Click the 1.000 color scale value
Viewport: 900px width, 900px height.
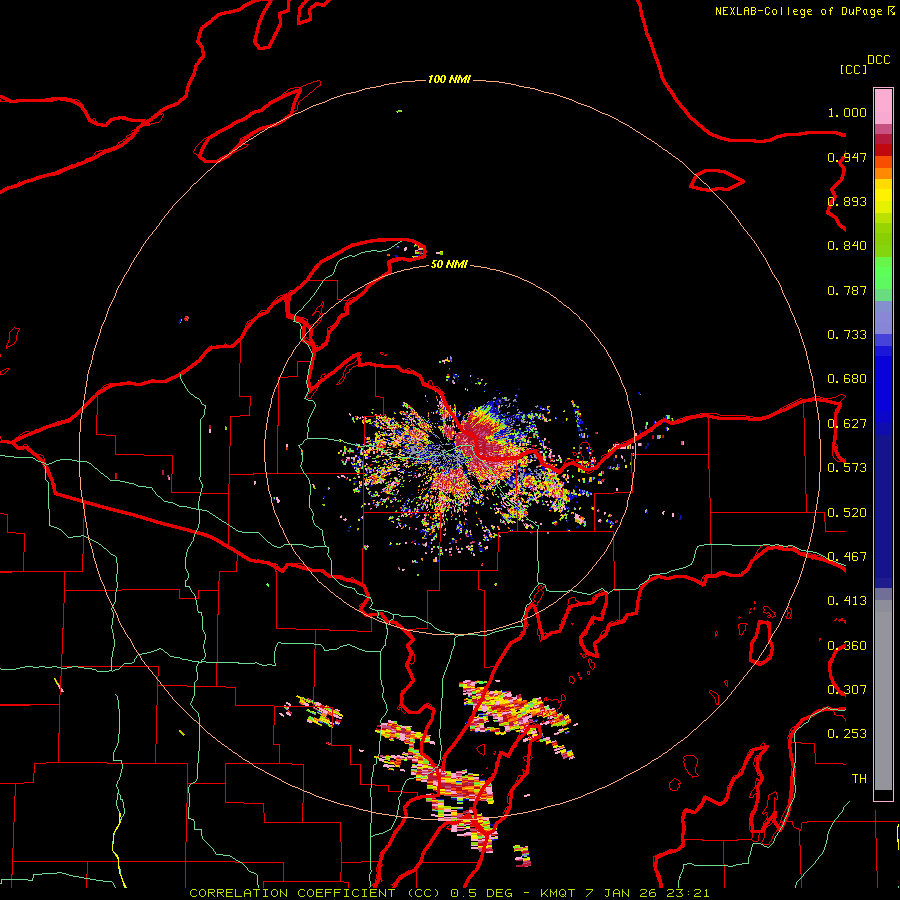point(847,112)
